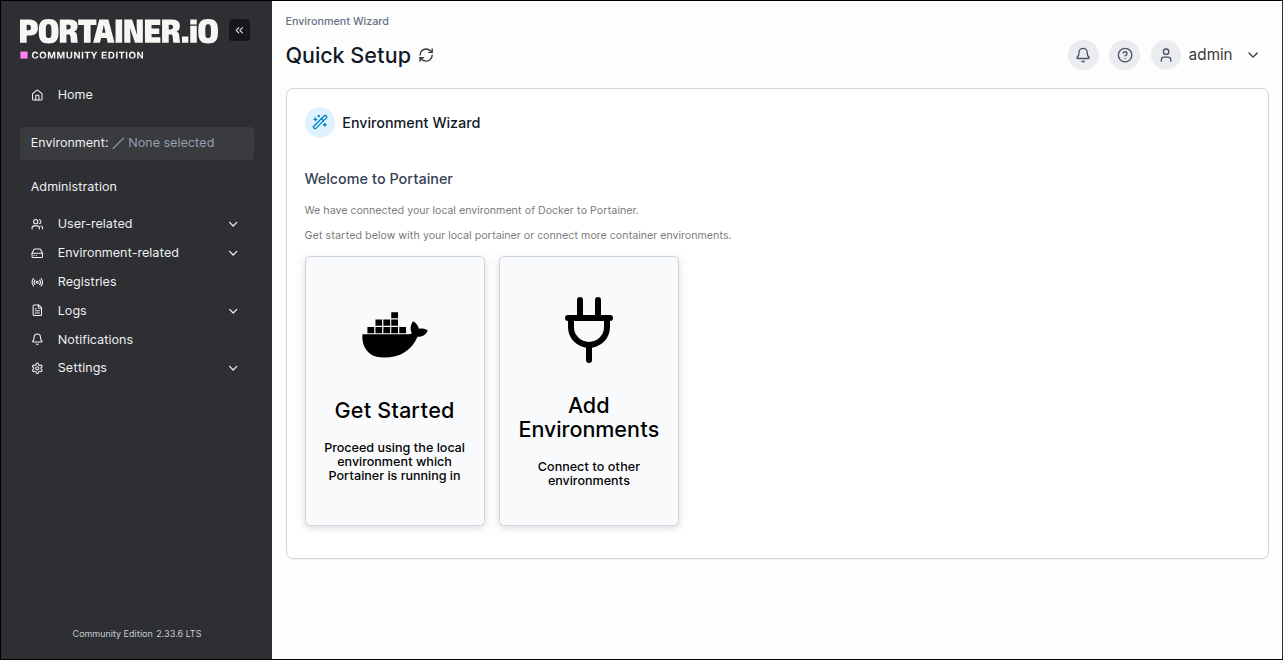Go to Home in the sidebar

point(75,95)
